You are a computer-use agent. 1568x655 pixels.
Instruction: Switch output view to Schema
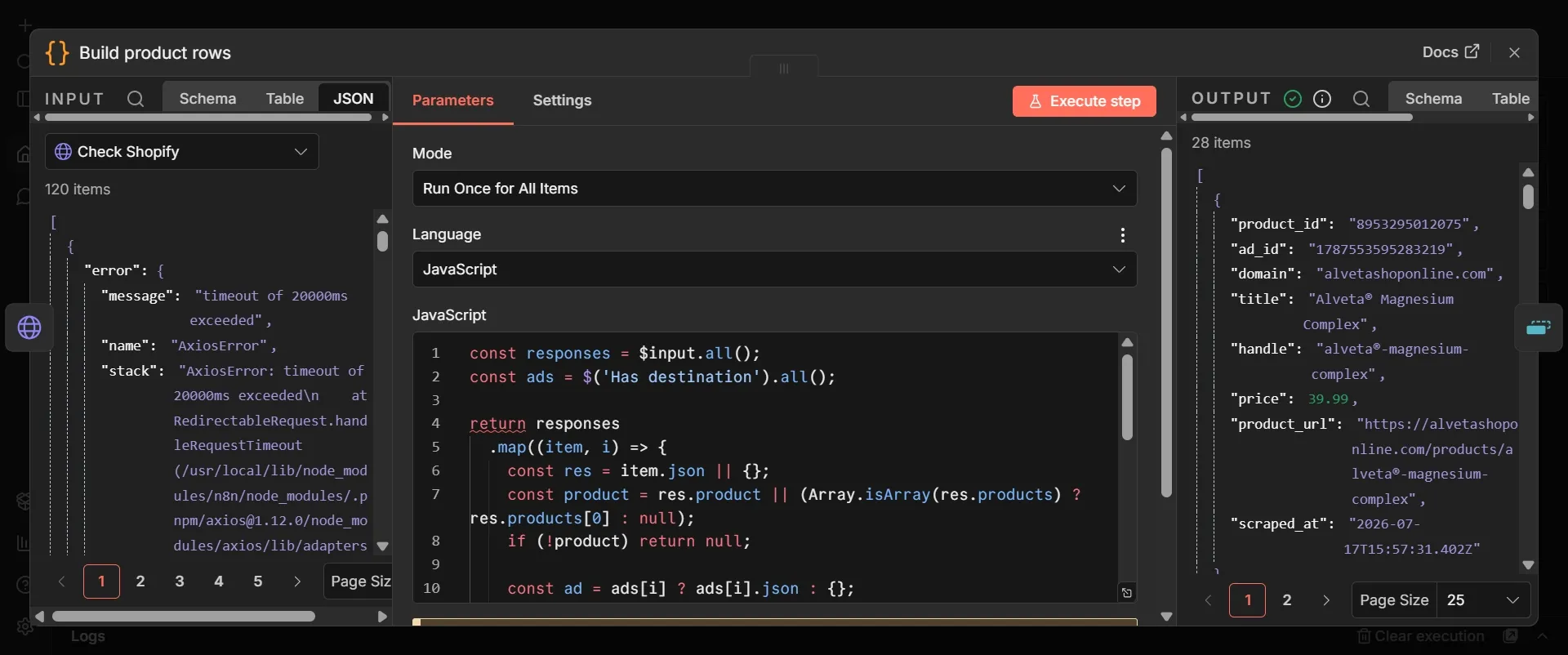(1433, 98)
